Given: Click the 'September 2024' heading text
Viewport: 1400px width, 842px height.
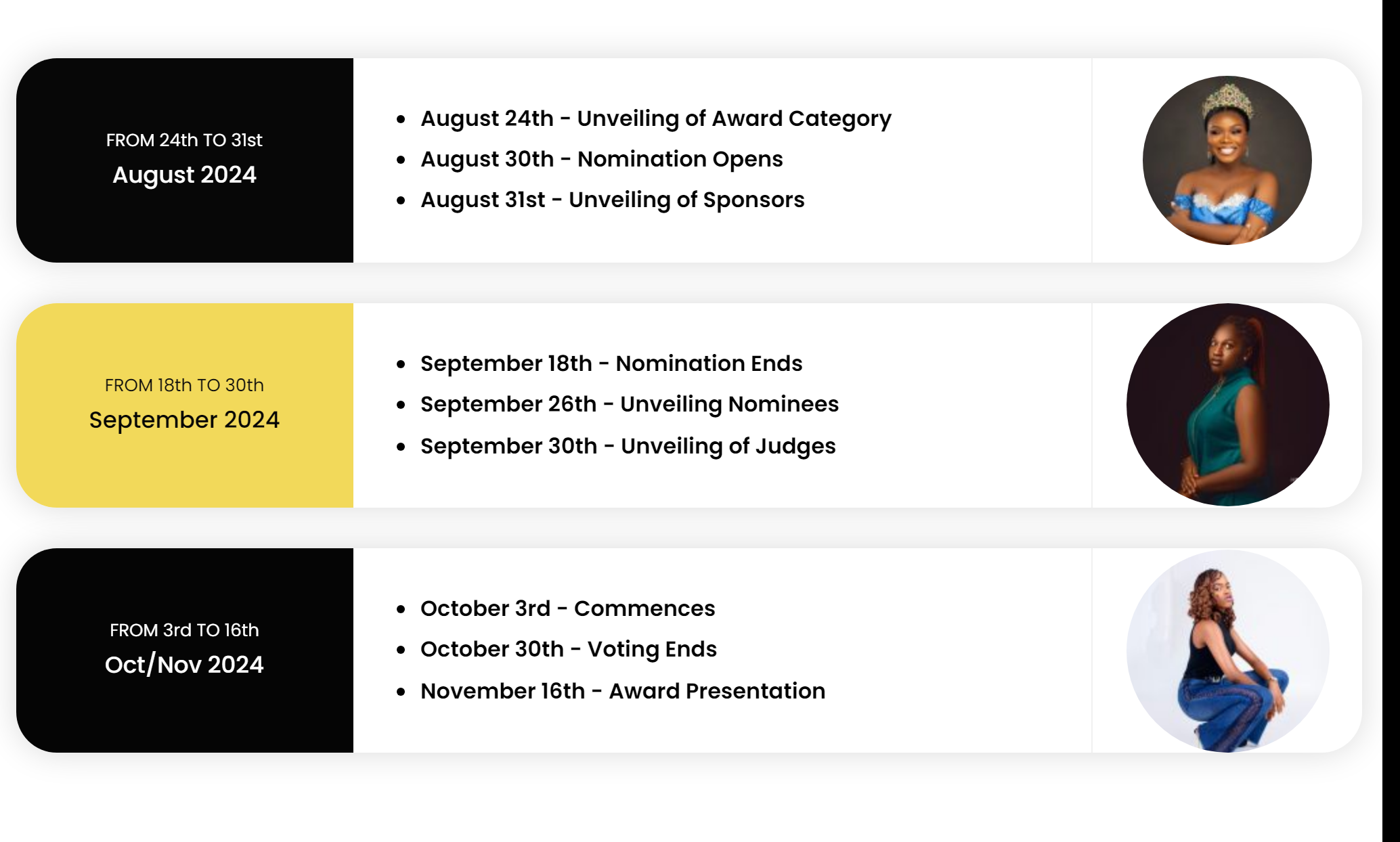Looking at the screenshot, I should pos(184,420).
